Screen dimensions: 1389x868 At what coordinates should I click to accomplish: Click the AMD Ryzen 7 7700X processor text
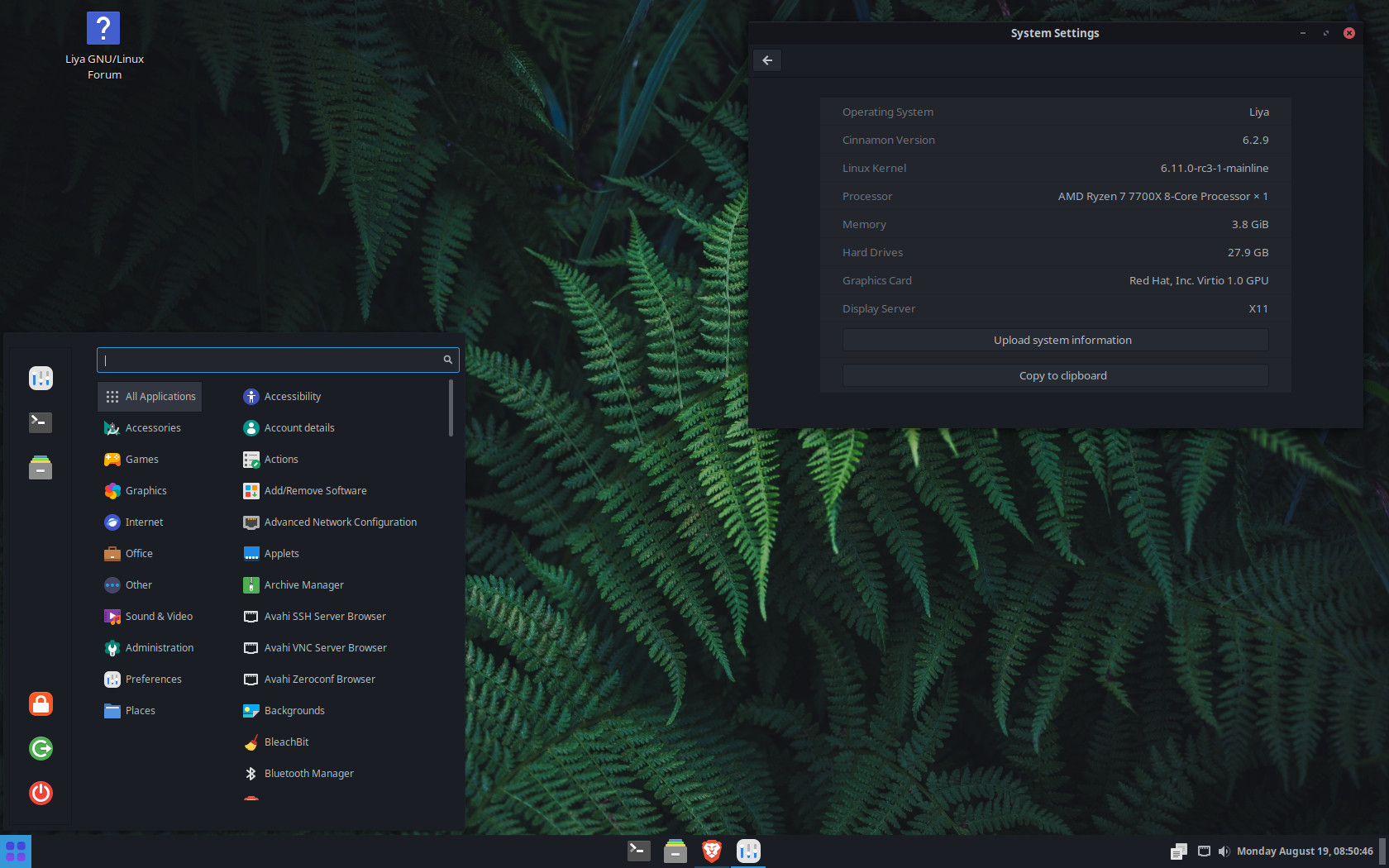pos(1162,197)
